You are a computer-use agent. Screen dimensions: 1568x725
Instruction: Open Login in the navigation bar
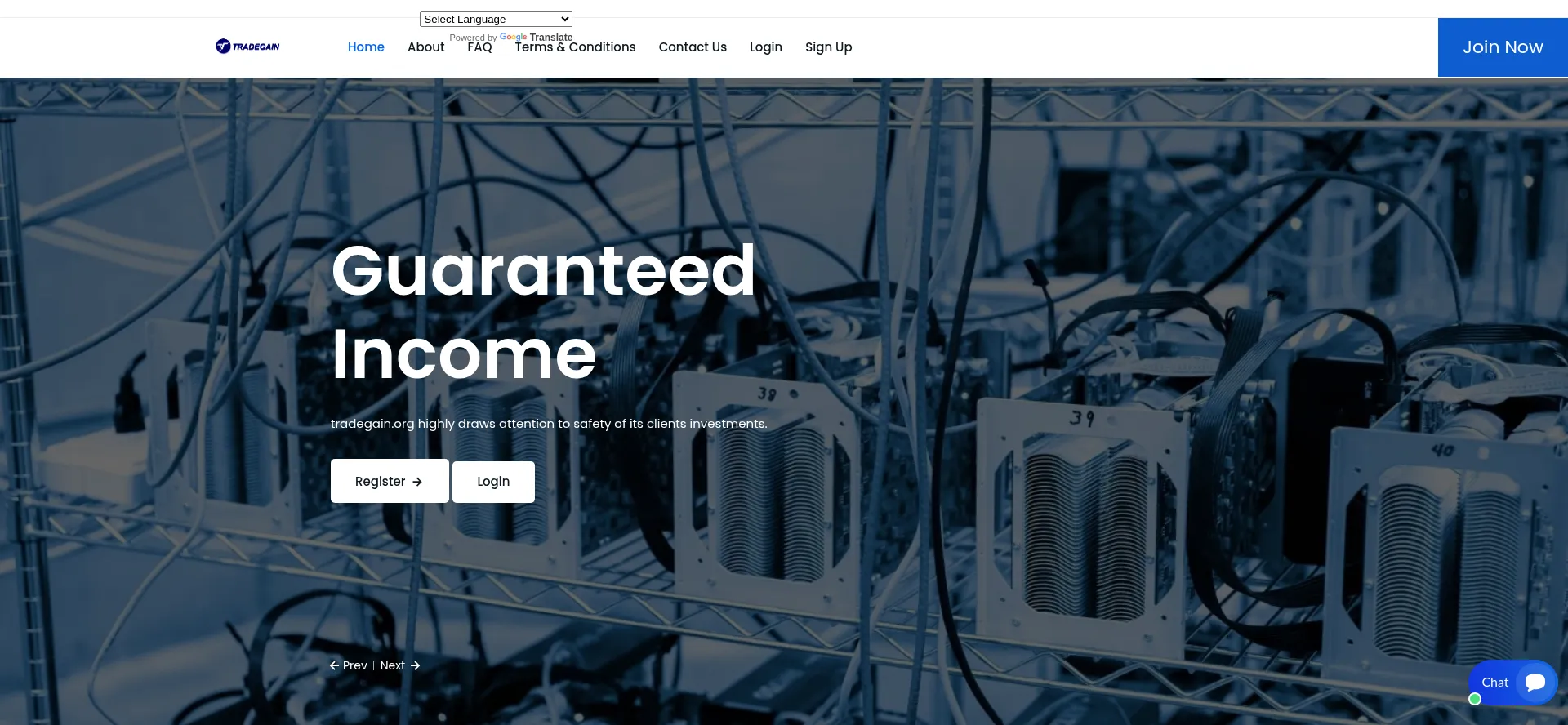(766, 47)
